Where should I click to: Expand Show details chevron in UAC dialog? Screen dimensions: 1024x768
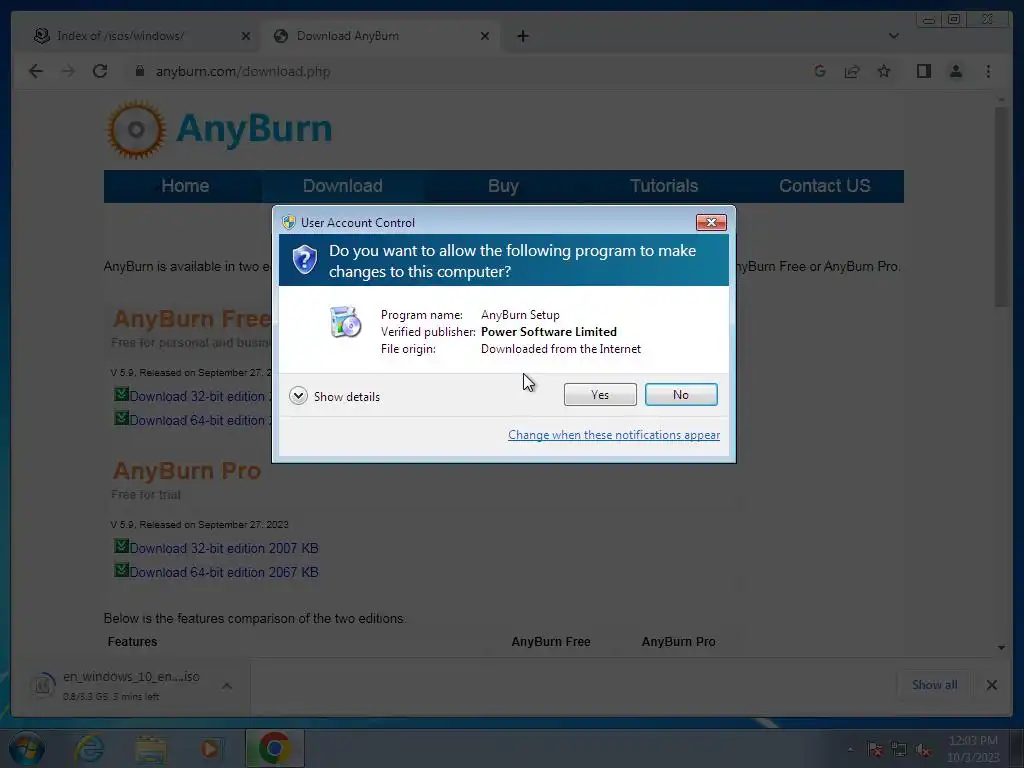coord(298,396)
